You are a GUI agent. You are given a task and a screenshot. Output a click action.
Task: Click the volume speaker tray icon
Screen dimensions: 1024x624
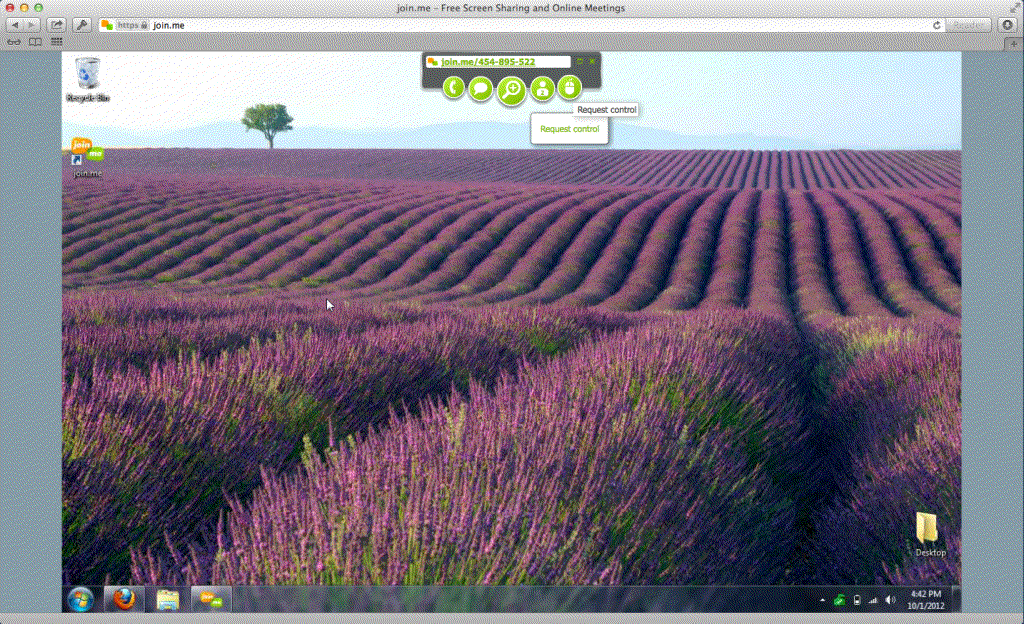click(x=890, y=600)
